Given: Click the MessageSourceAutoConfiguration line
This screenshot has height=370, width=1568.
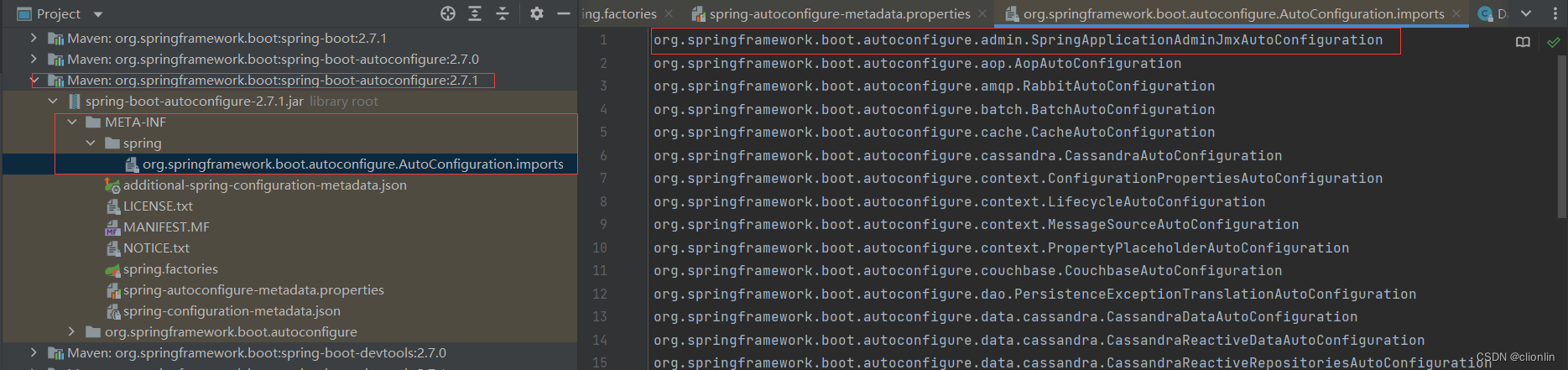Looking at the screenshot, I should coord(976,224).
